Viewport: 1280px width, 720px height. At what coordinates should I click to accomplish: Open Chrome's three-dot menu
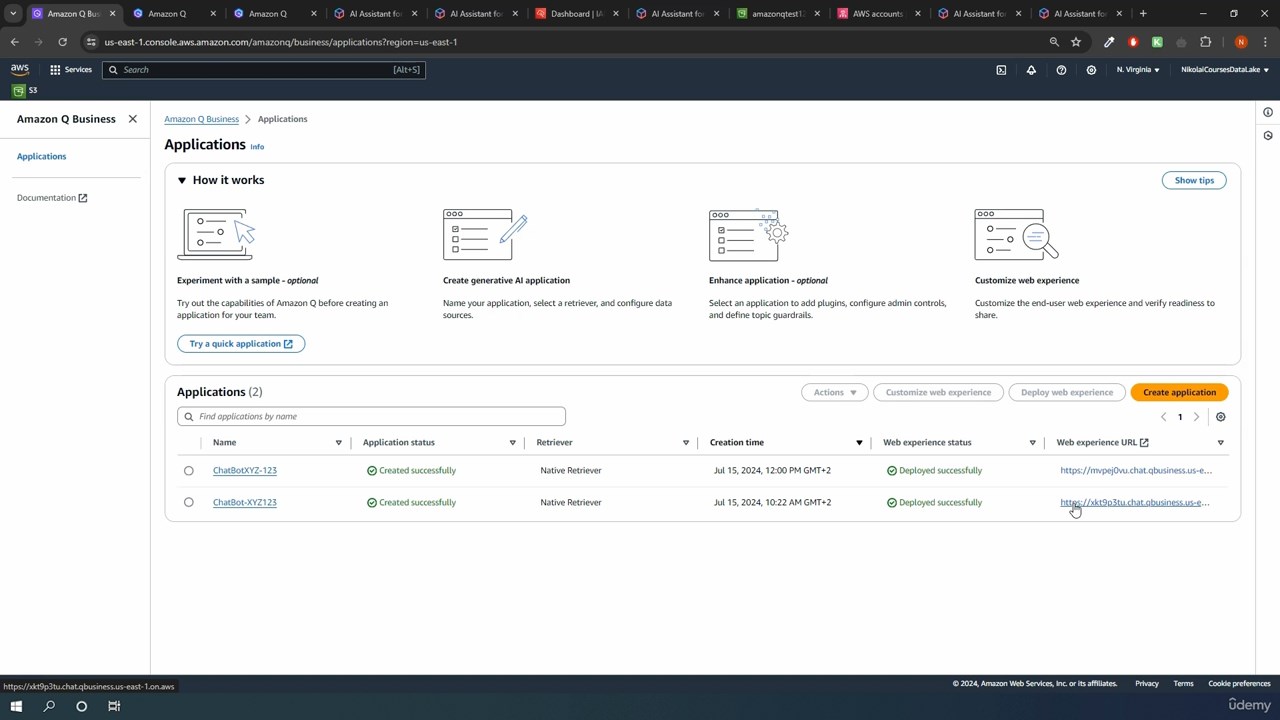coord(1265,42)
